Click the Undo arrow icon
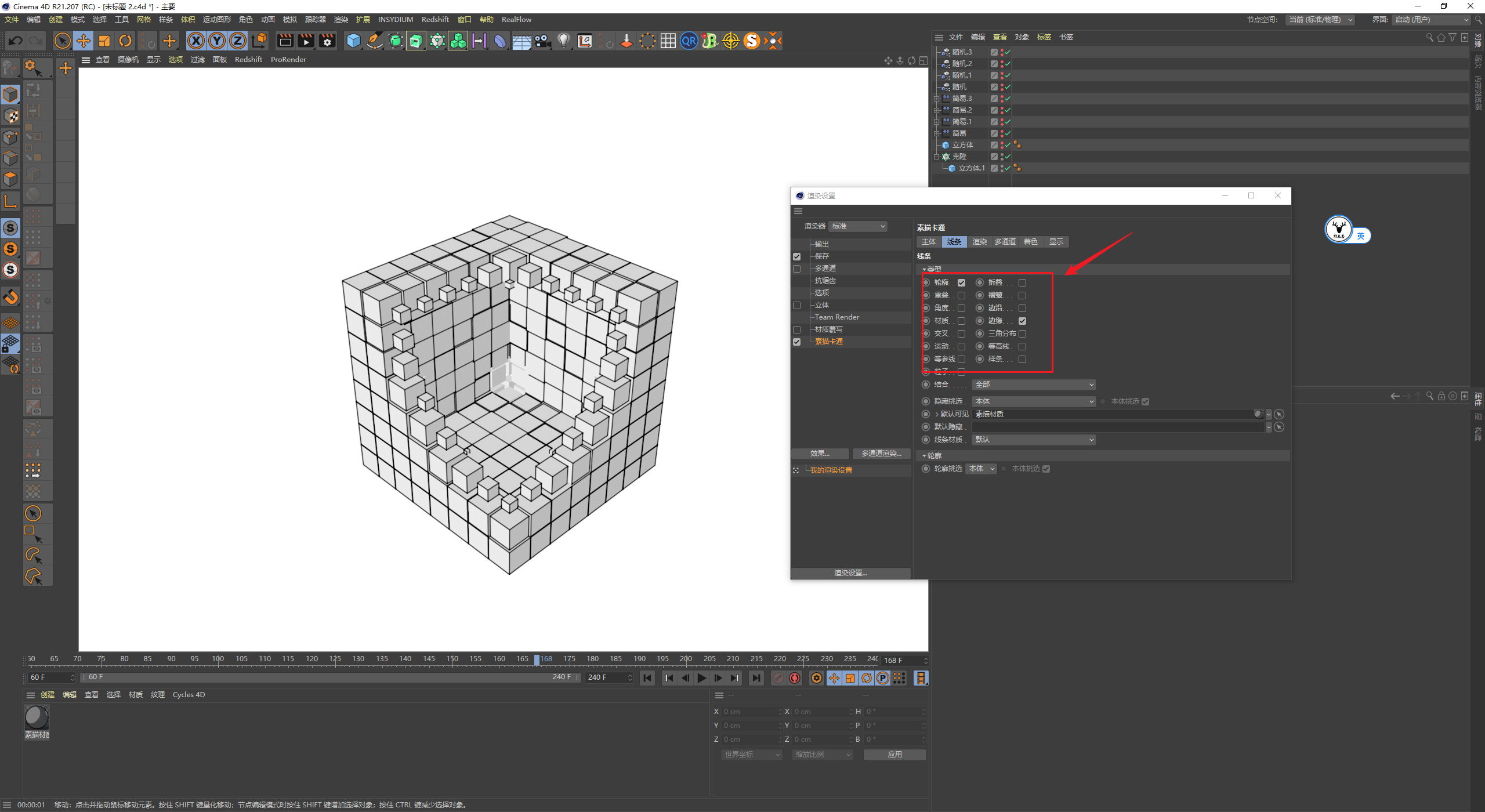 16,41
